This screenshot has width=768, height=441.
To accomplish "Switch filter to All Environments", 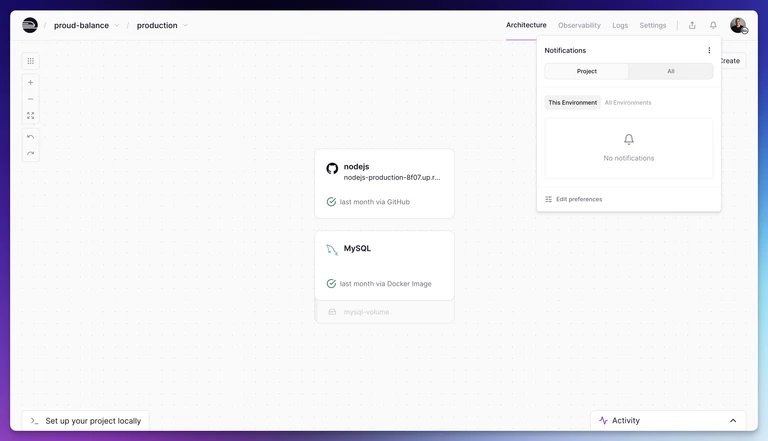I will point(628,102).
